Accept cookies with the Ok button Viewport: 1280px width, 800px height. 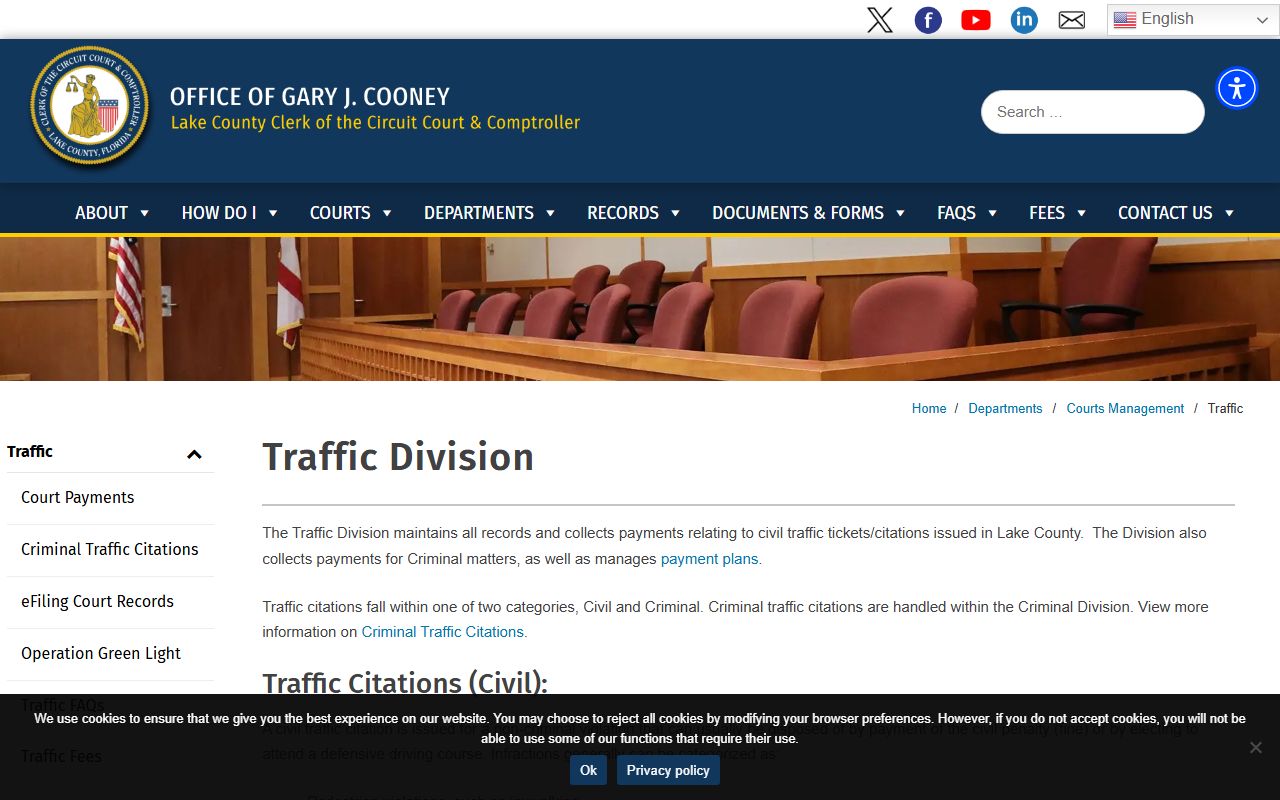588,770
